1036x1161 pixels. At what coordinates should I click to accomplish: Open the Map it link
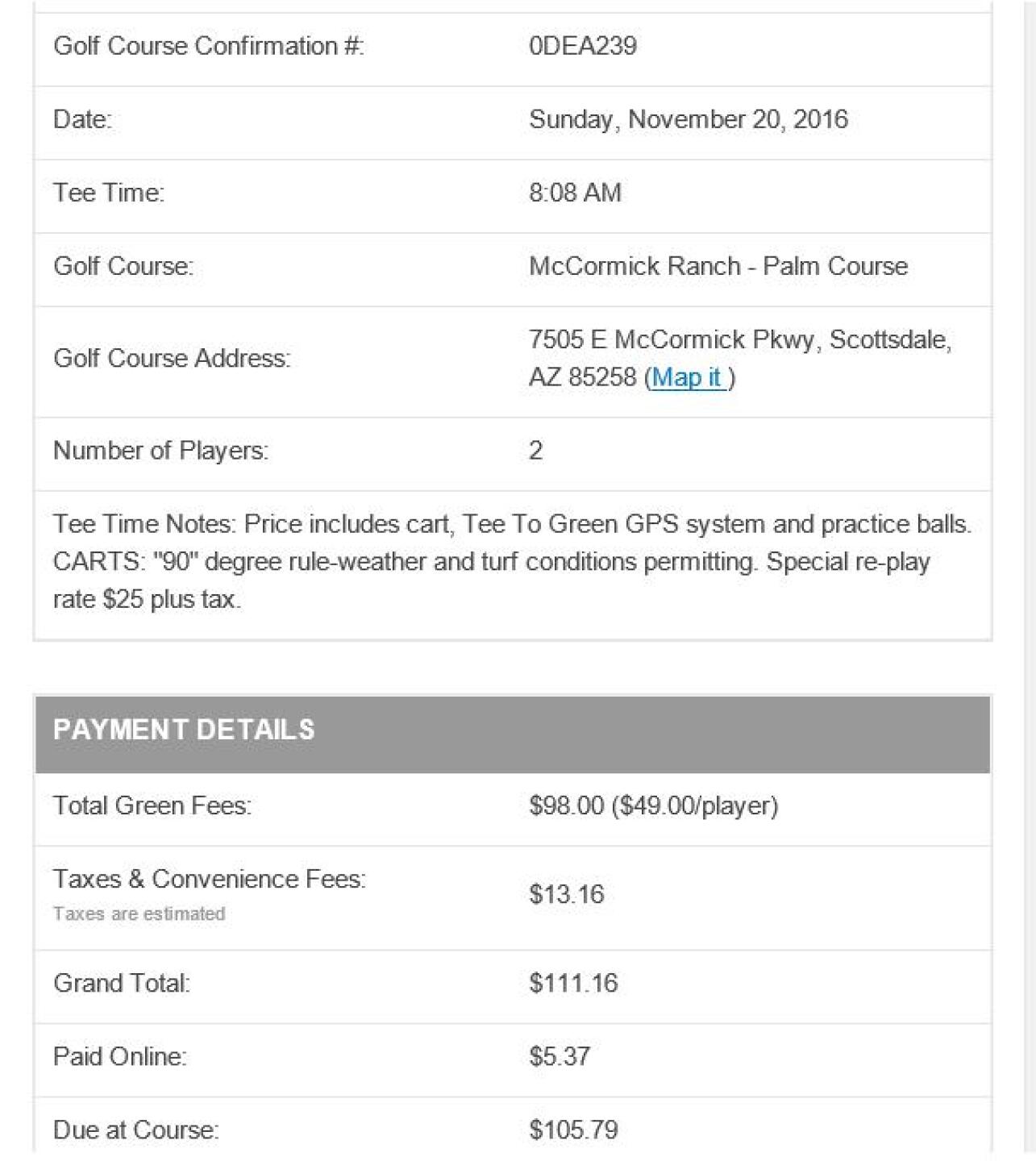[686, 377]
